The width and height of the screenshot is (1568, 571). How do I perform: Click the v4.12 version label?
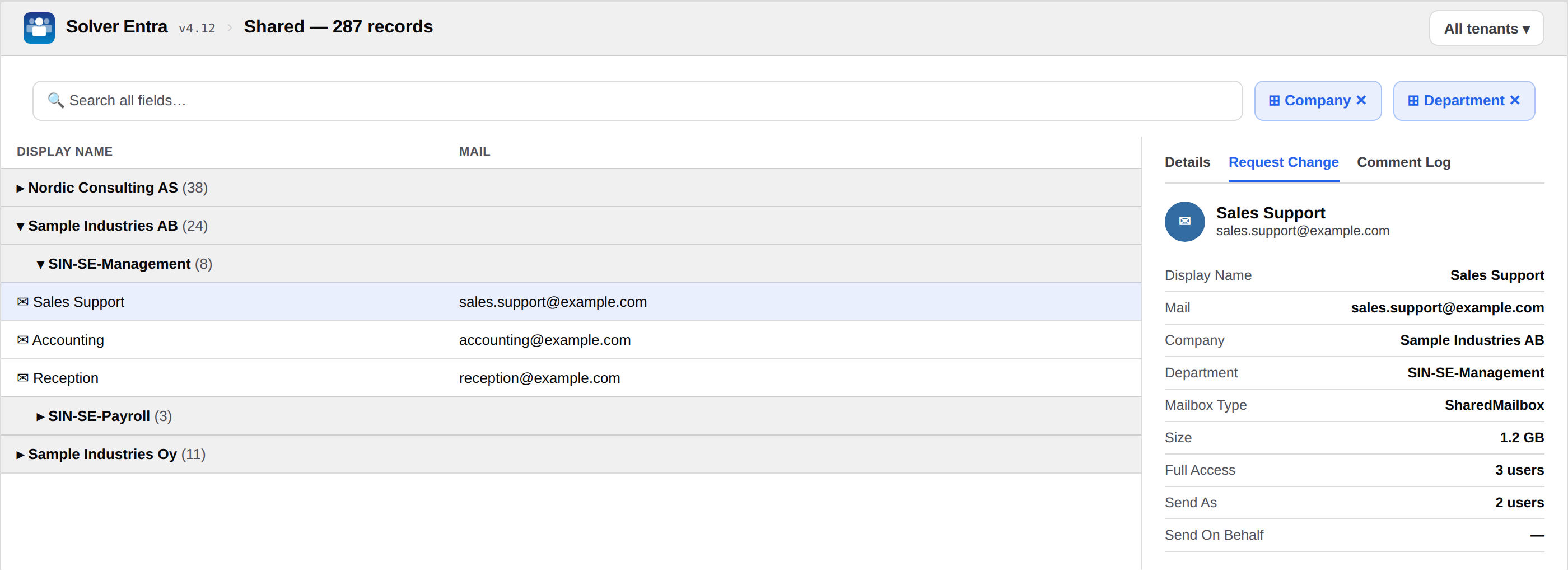[x=197, y=28]
